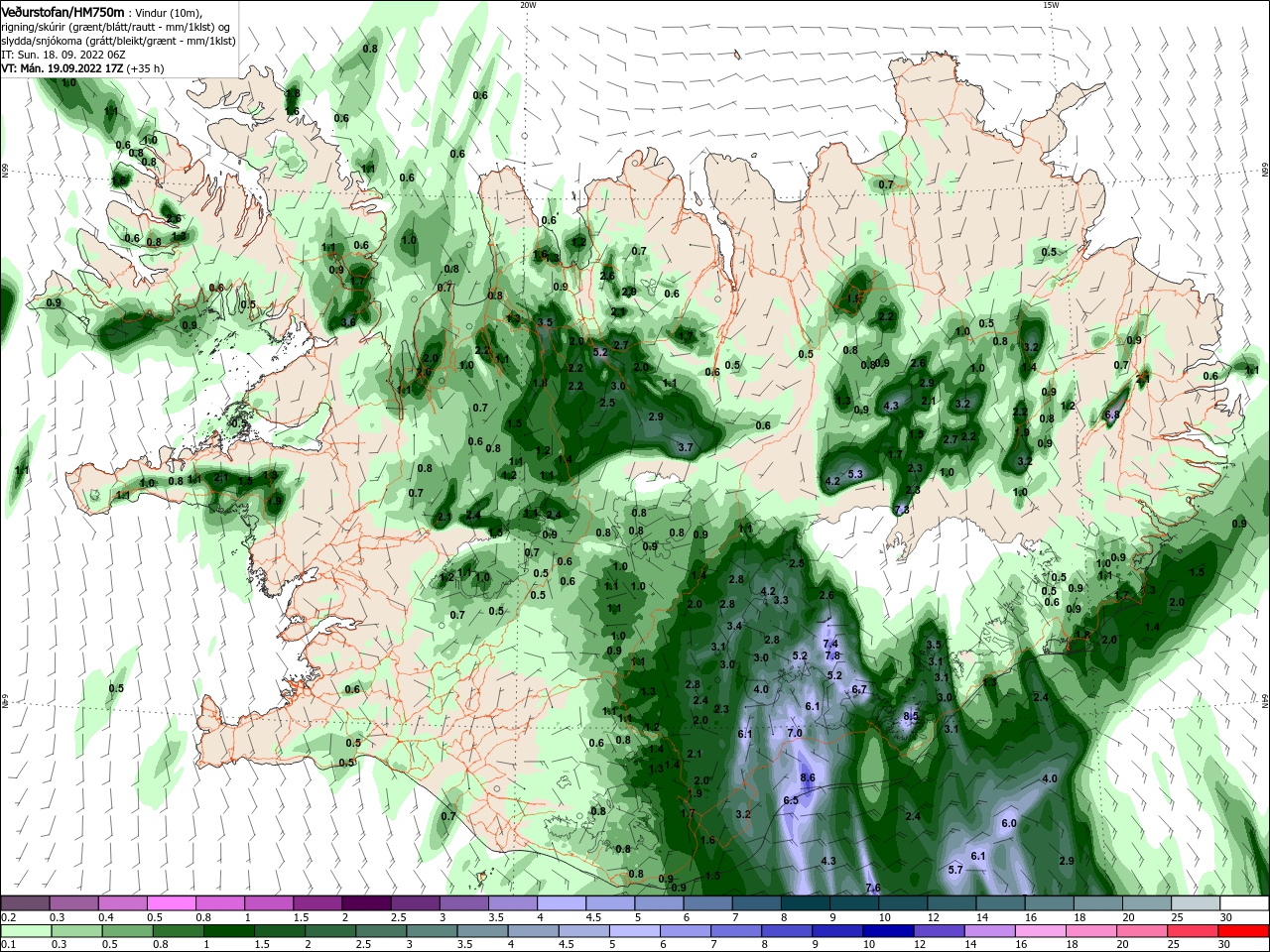The height and width of the screenshot is (952, 1270).
Task: Click the white swatch at the end of the top legend row
Action: click(1244, 903)
